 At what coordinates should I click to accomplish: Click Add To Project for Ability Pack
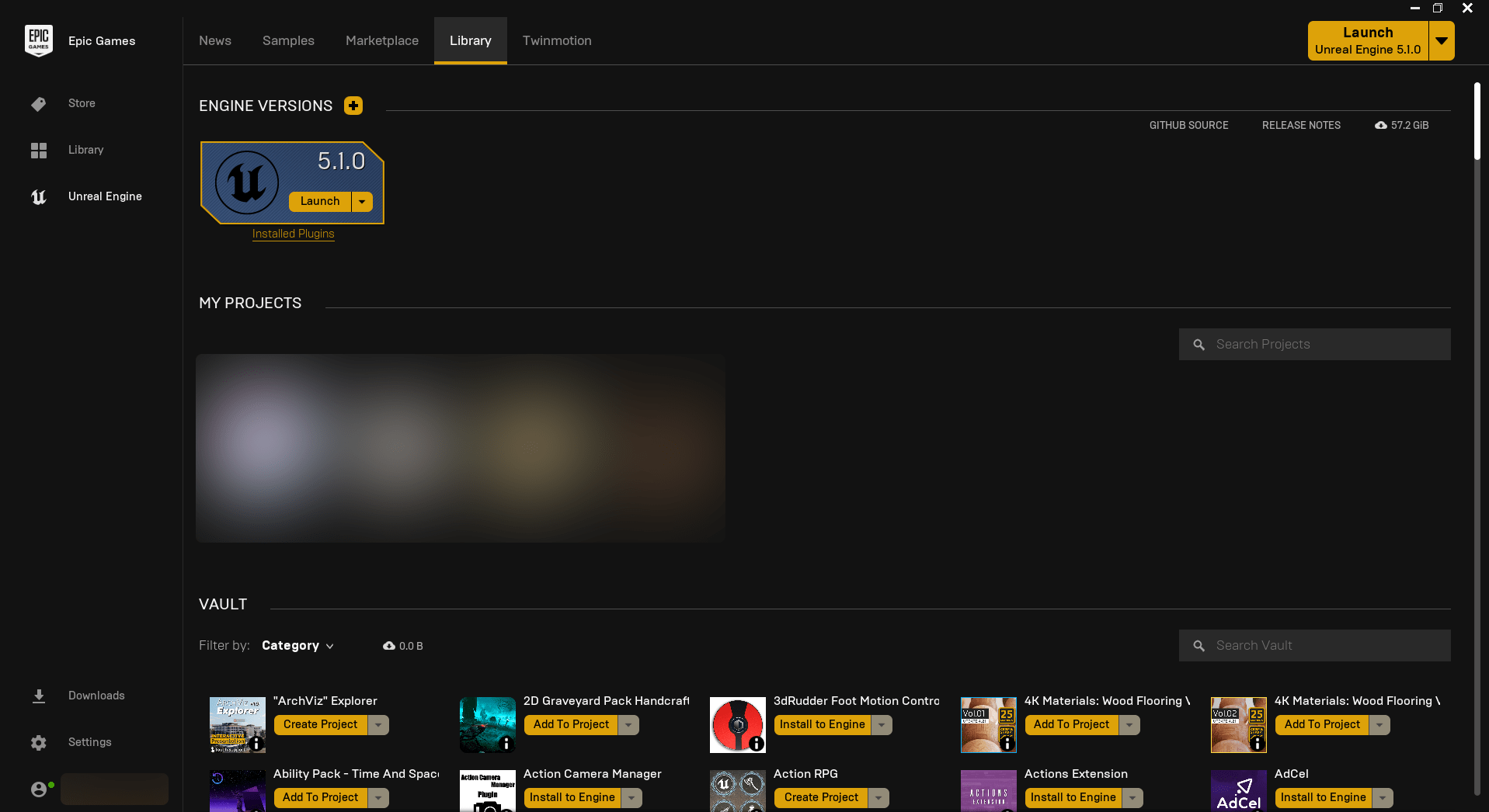(x=321, y=798)
